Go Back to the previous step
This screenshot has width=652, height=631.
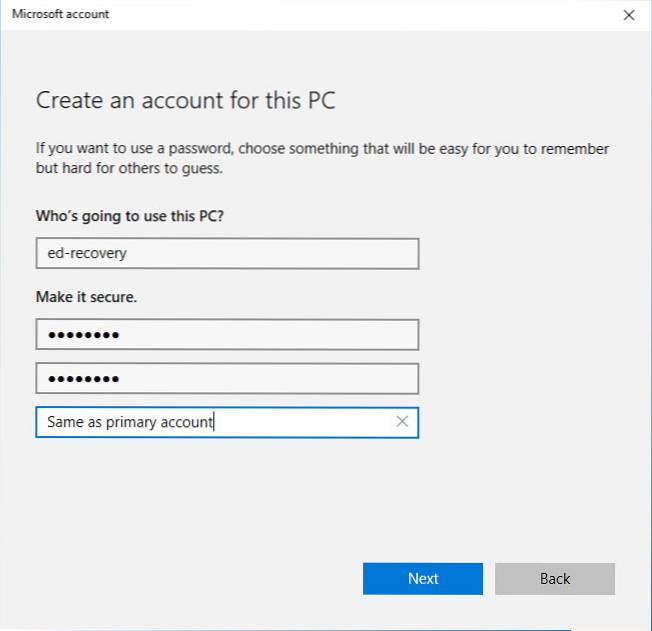554,578
